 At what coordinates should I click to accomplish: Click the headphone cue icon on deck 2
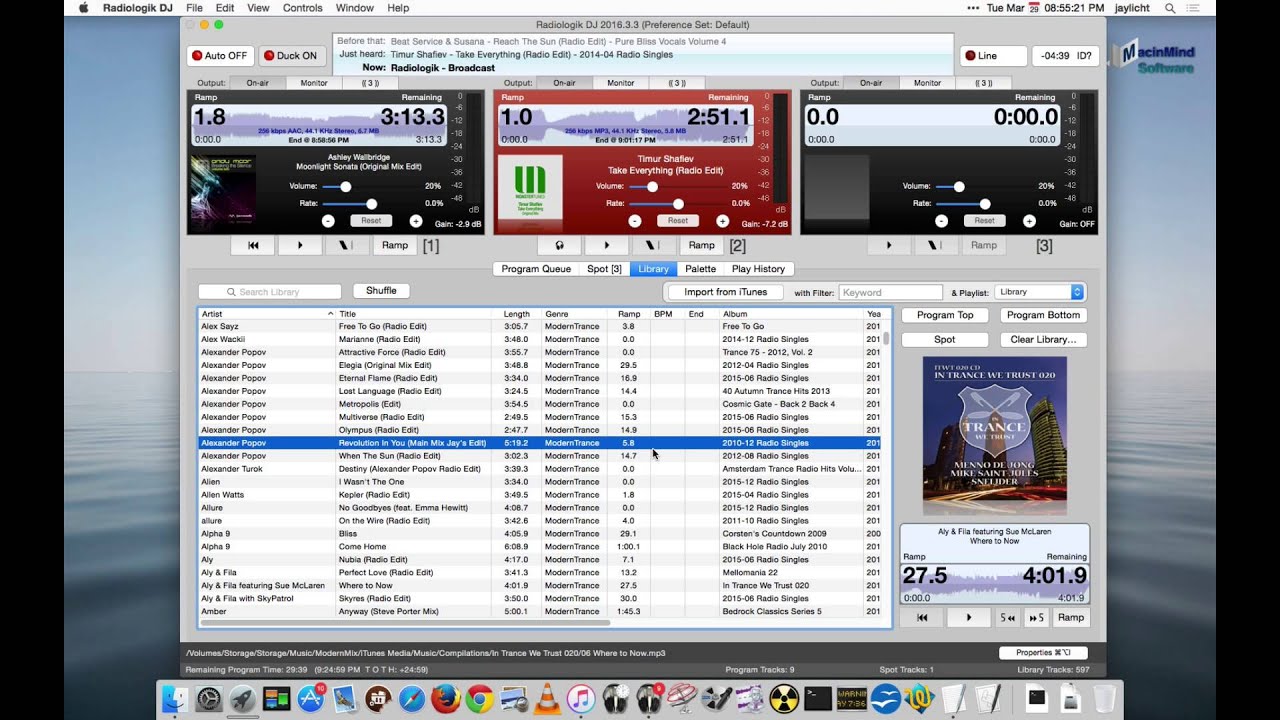[560, 245]
